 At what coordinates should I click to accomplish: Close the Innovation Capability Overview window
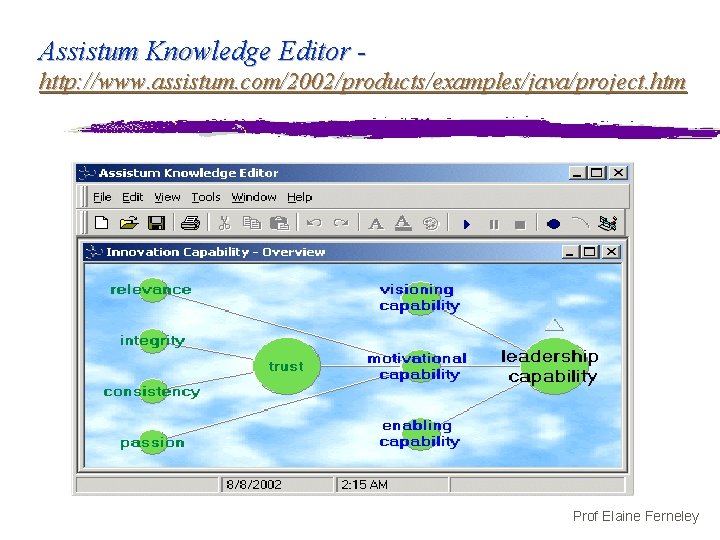611,252
